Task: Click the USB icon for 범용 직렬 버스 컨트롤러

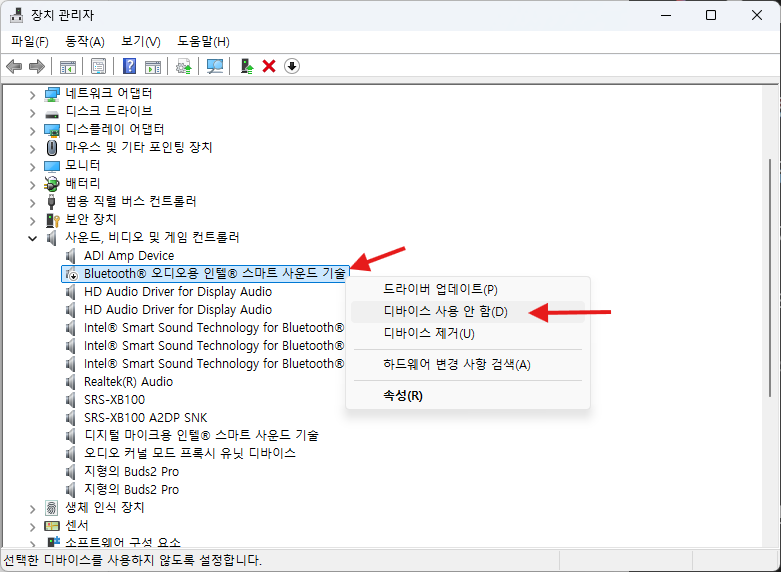Action: 52,201
